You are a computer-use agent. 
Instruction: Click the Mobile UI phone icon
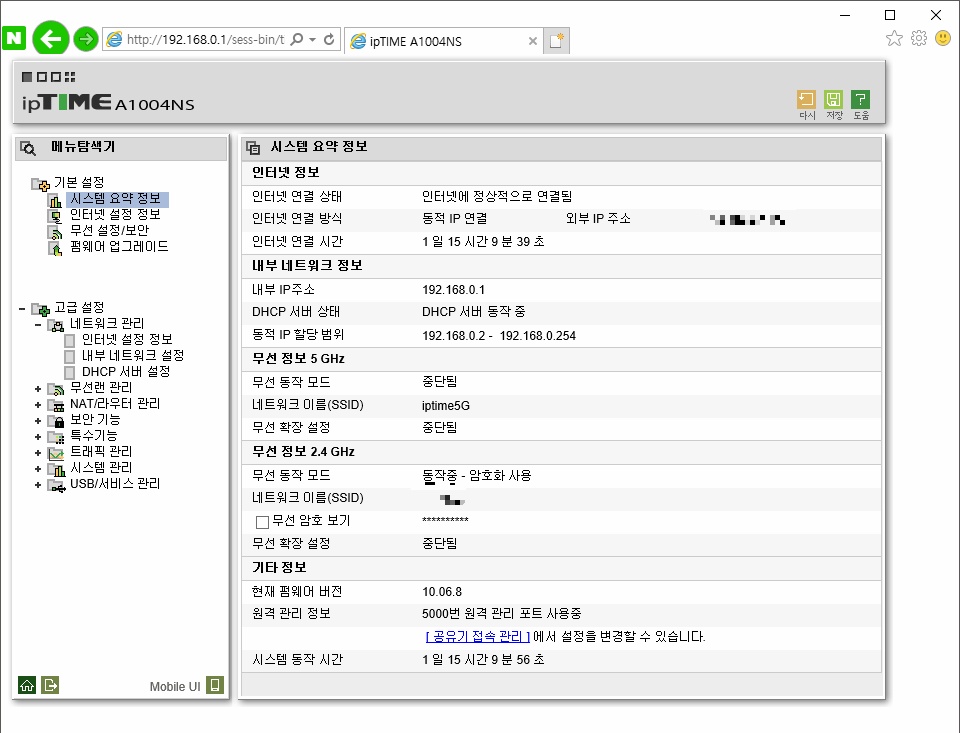pos(215,685)
